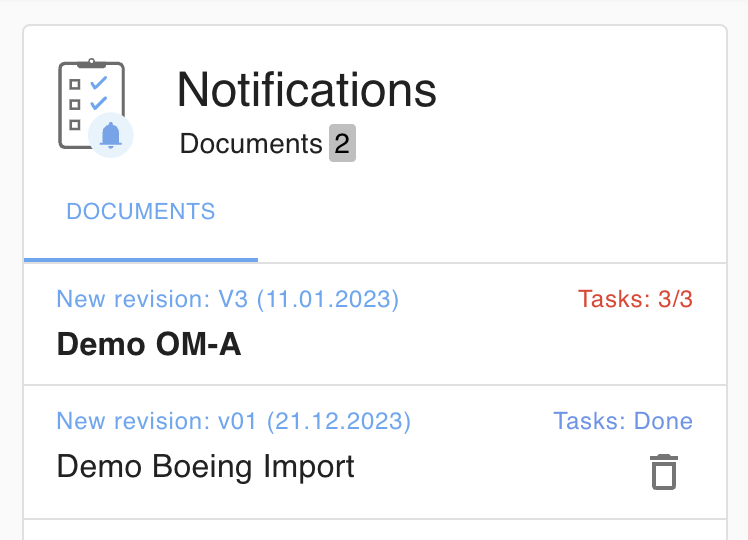Click the top checkmark in the clipboard icon

(99, 82)
